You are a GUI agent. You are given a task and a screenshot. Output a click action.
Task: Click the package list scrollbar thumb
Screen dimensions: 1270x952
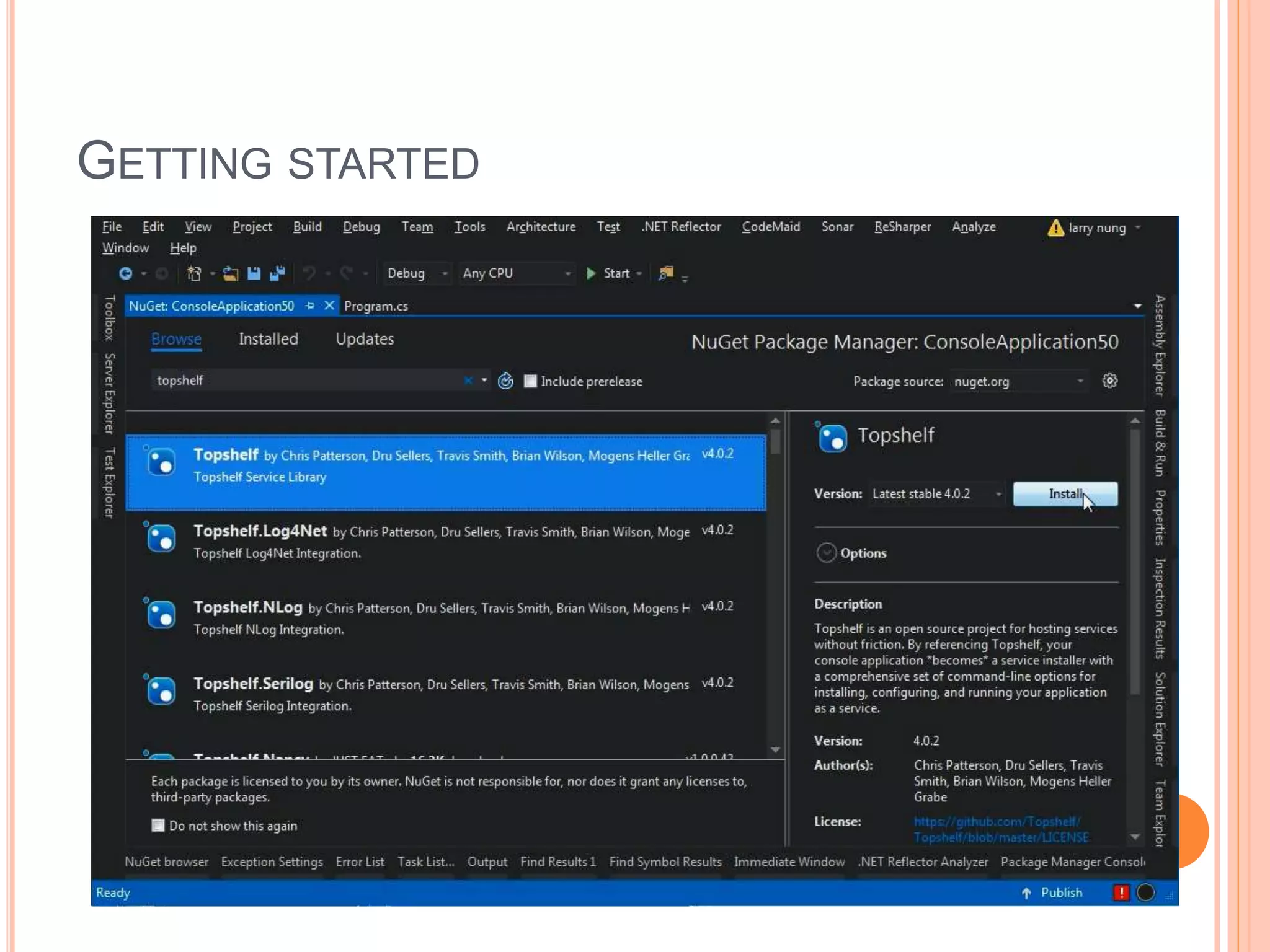click(775, 442)
